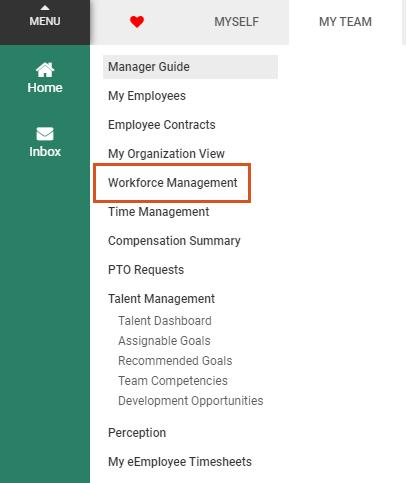Switch to the MYSELF tab
The height and width of the screenshot is (483, 406).
[x=236, y=22]
